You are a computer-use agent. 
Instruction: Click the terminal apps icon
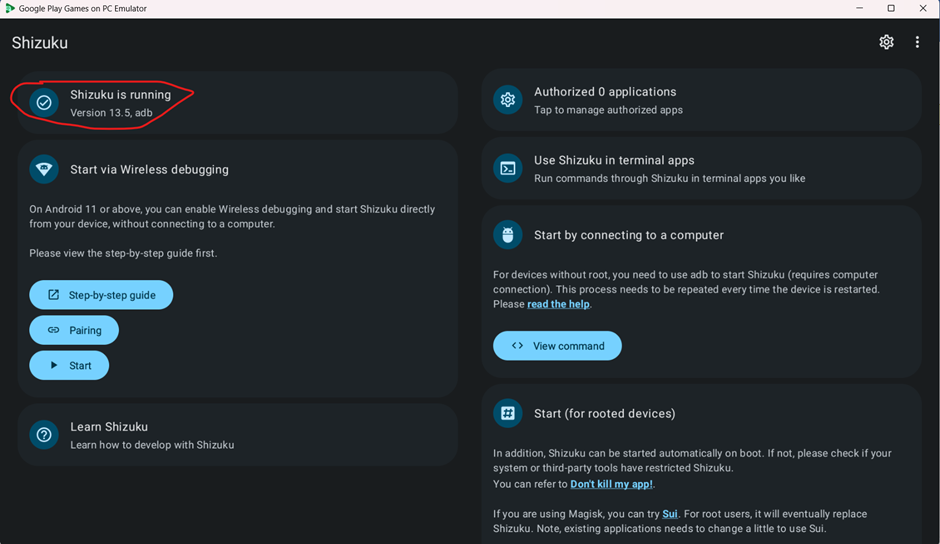tap(508, 168)
